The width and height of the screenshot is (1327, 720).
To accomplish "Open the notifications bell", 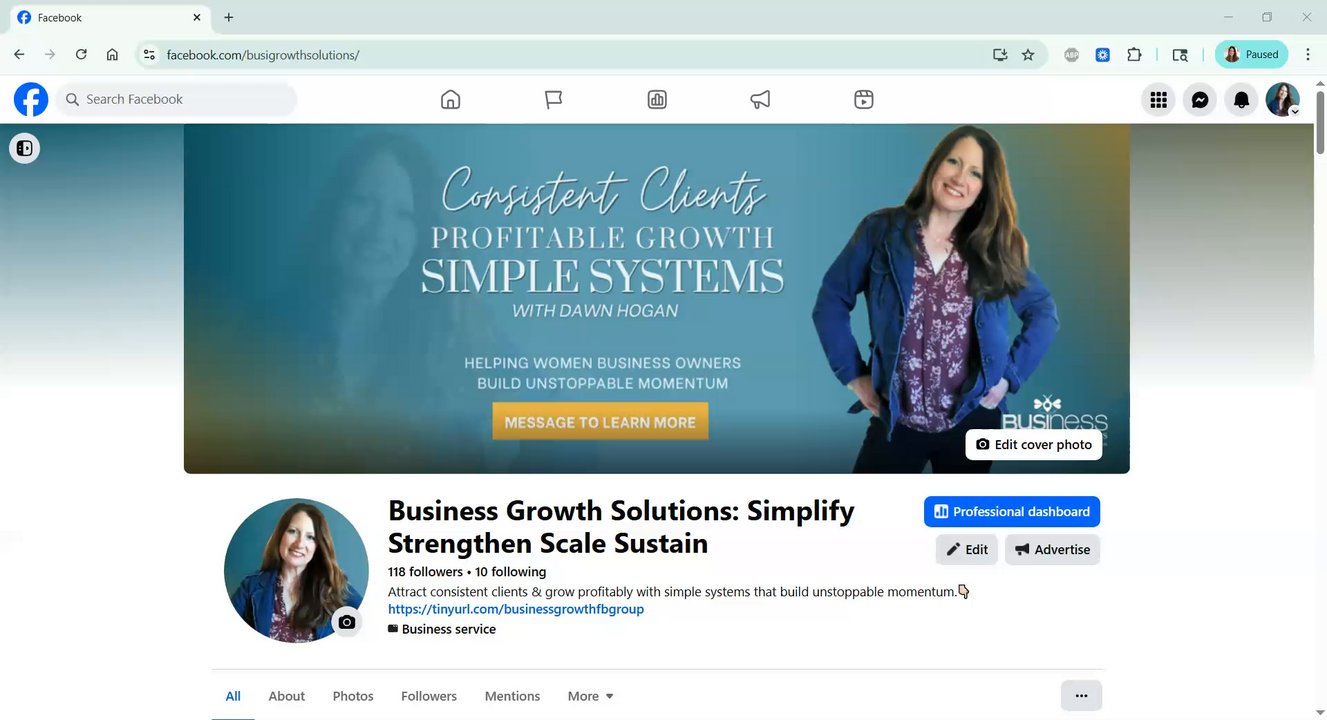I will click(x=1241, y=99).
